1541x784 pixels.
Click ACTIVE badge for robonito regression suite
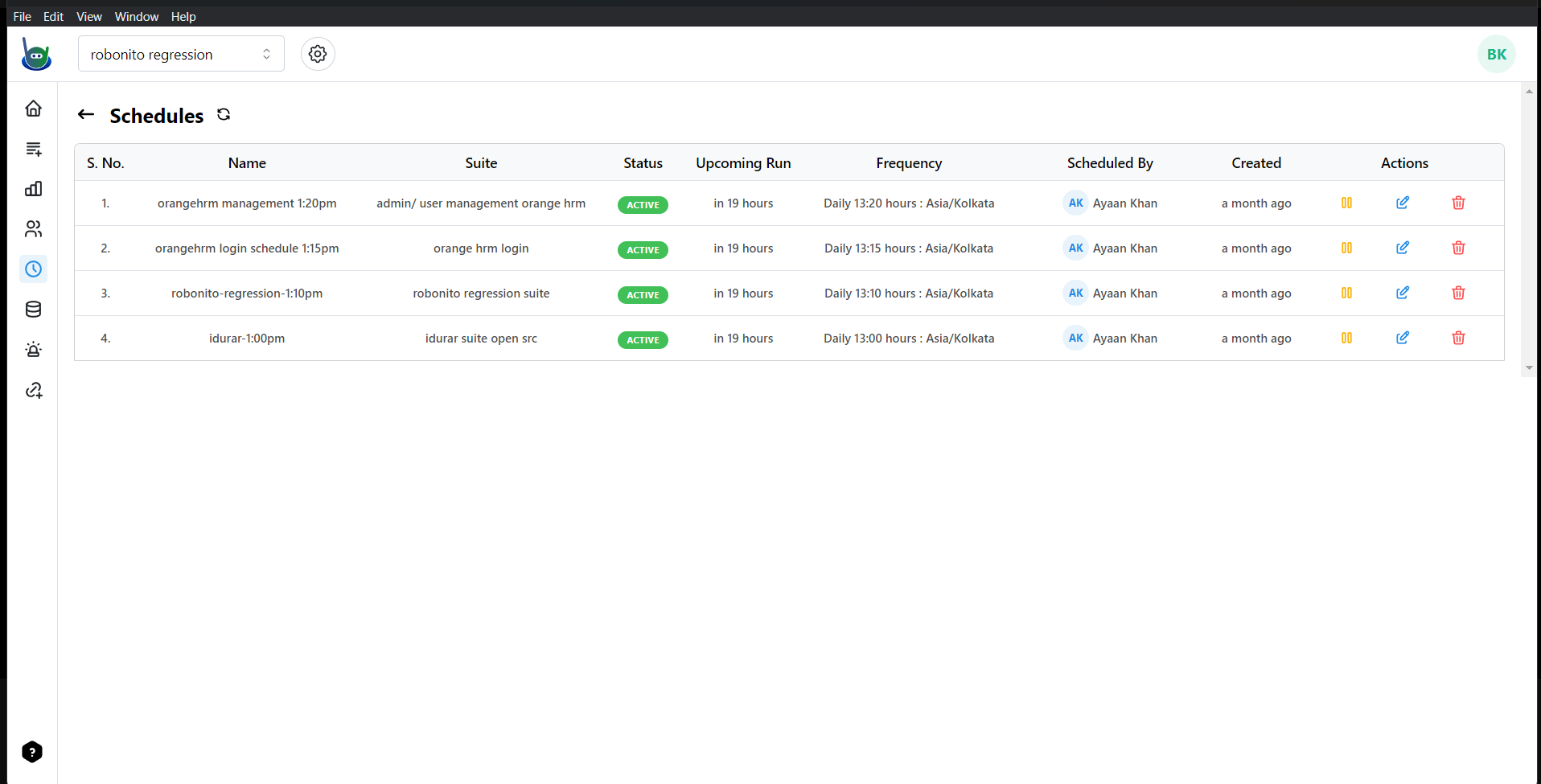click(643, 295)
